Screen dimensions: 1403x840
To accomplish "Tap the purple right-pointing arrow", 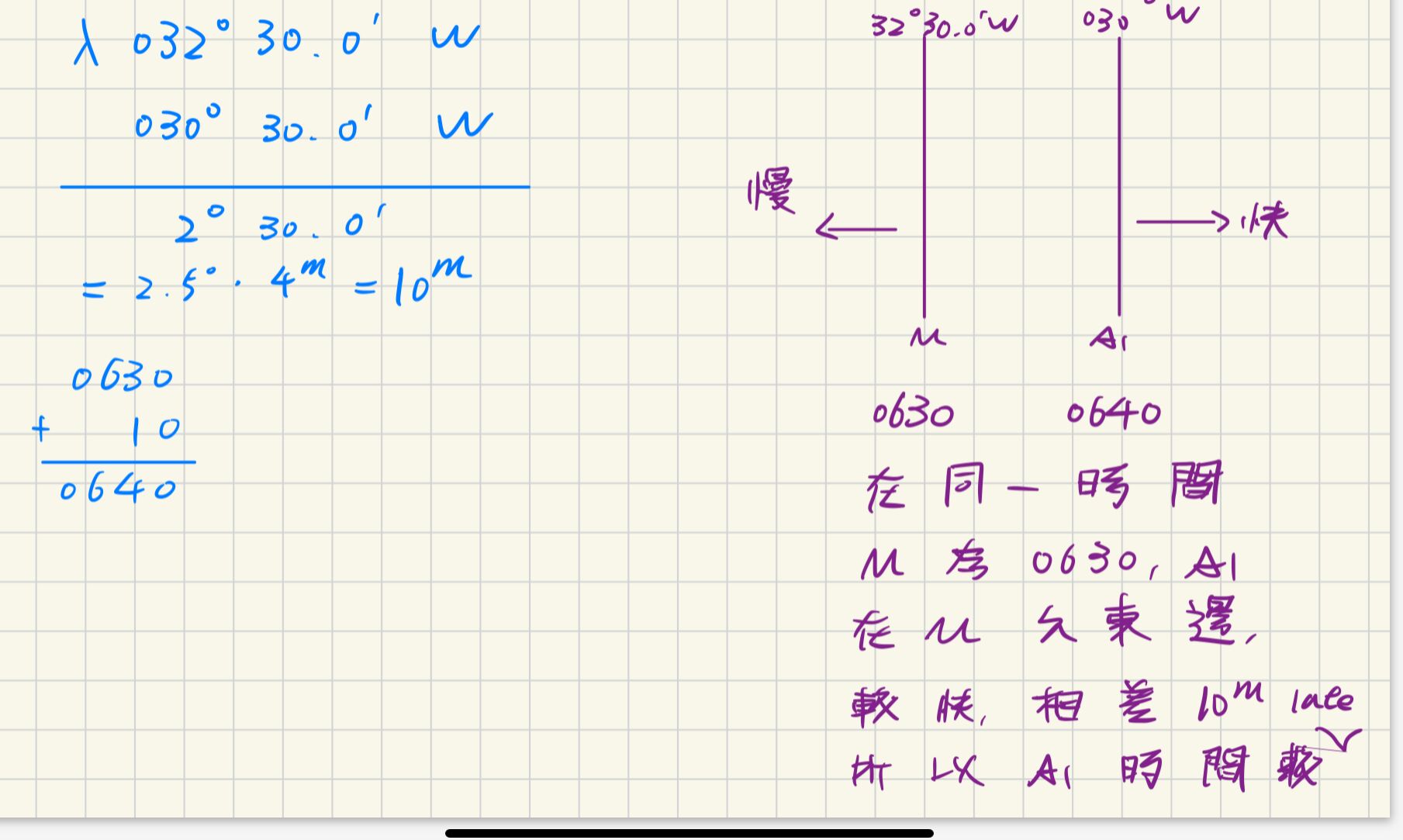I will click(1183, 223).
